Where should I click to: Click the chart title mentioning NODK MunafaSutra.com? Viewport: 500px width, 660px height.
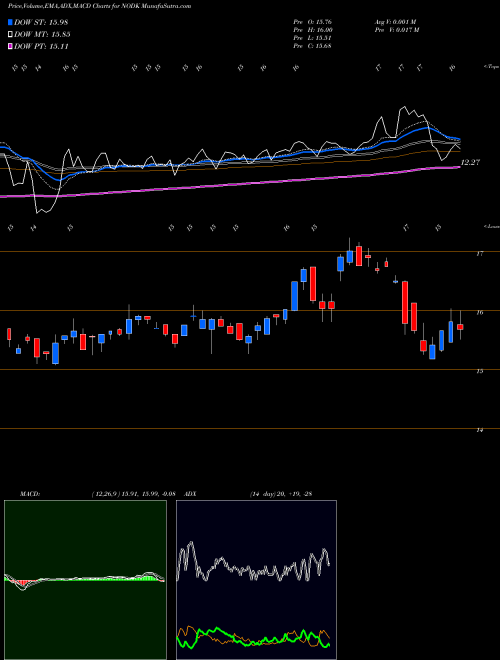(x=99, y=6)
